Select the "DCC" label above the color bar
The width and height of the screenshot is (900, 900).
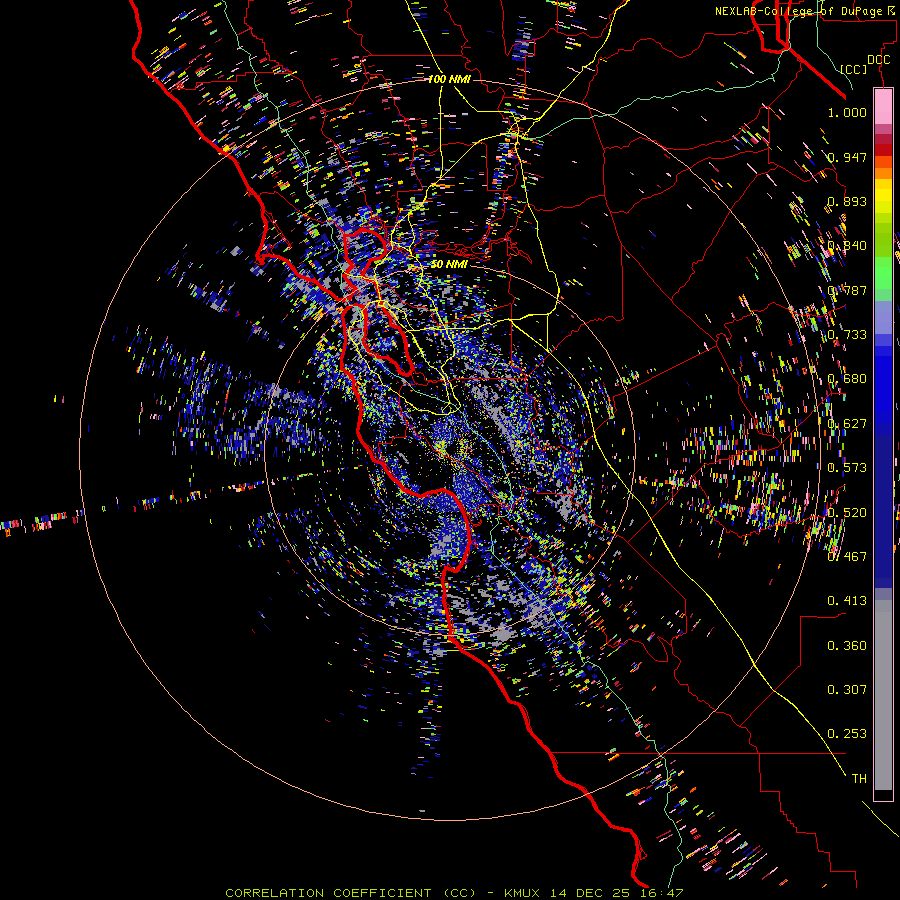point(878,60)
